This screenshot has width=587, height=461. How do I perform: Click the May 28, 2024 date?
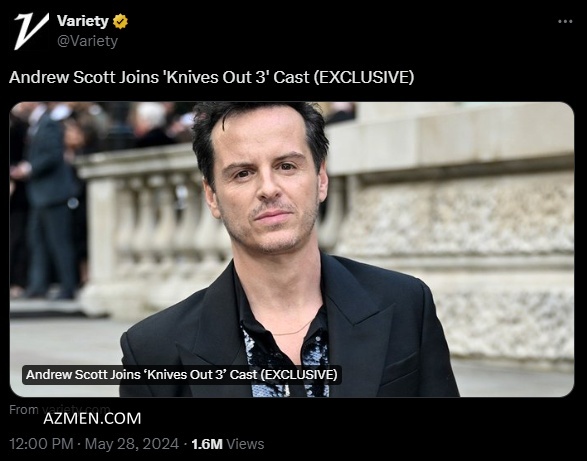(132, 444)
